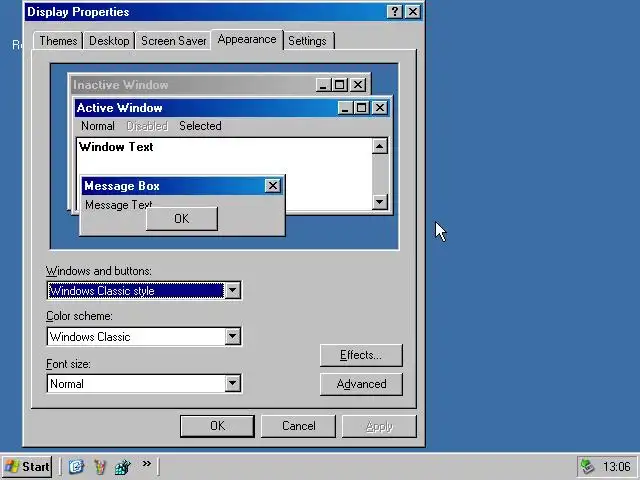
Task: Click the taskbar clock showing 13:06
Action: tap(616, 467)
